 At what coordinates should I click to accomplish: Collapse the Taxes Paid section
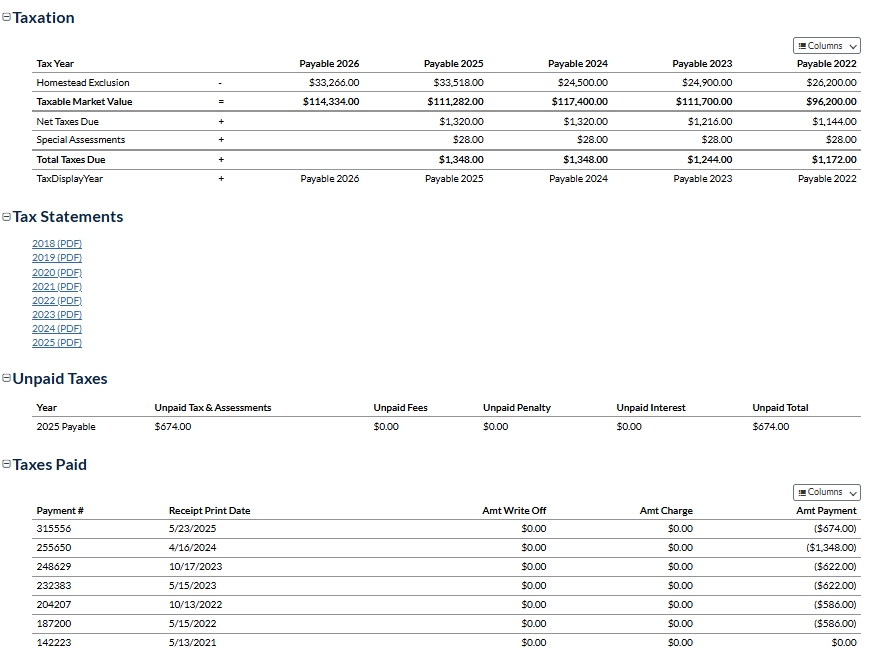(7, 465)
